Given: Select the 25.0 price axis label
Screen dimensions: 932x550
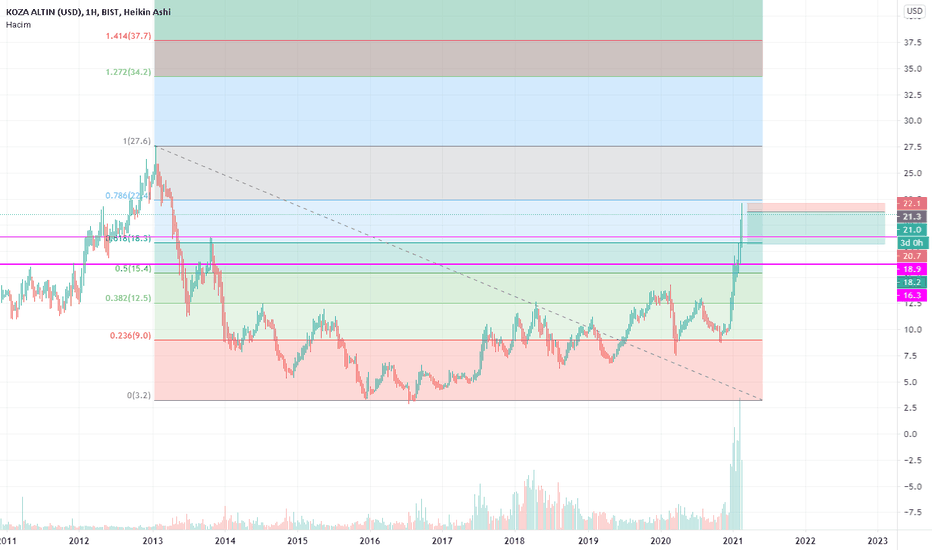Looking at the screenshot, I should coord(913,173).
